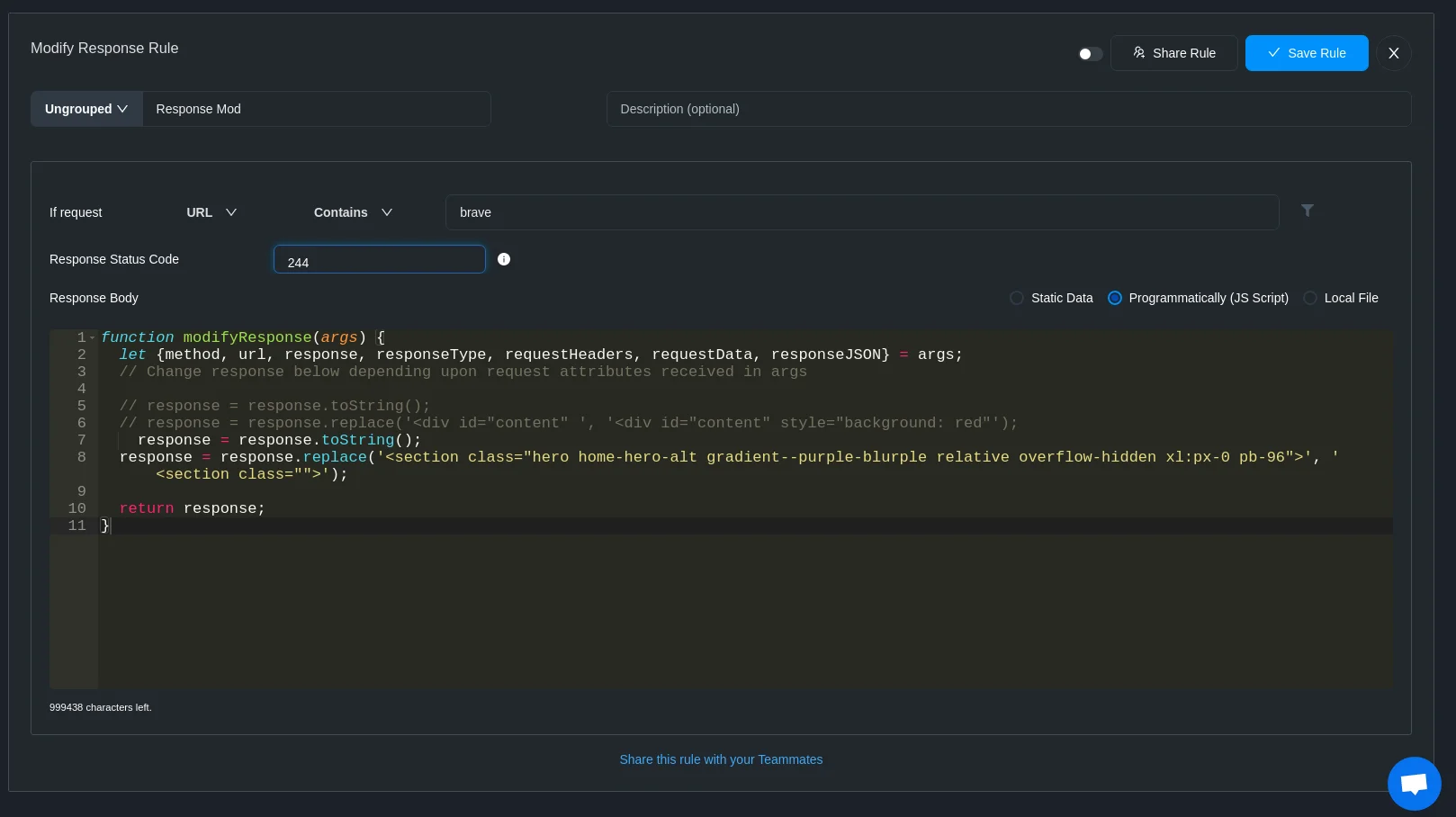The width and height of the screenshot is (1456, 817).
Task: Click the Share Rule button
Action: coord(1173,53)
